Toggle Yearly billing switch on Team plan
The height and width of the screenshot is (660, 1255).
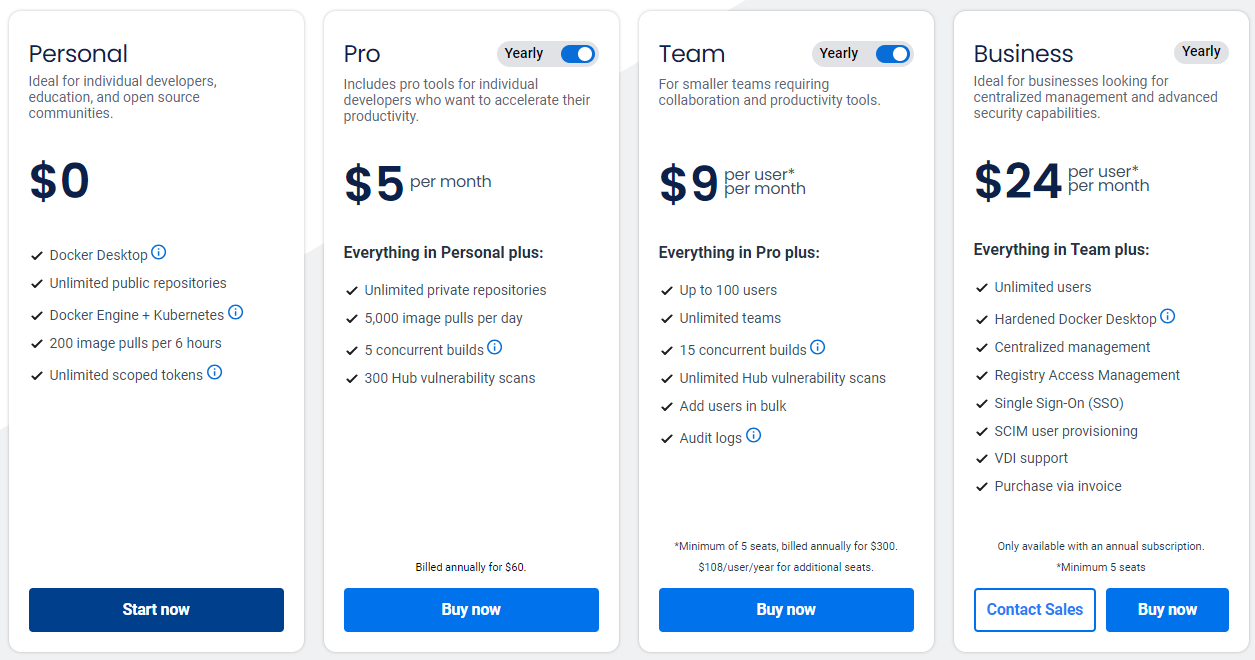pos(892,54)
